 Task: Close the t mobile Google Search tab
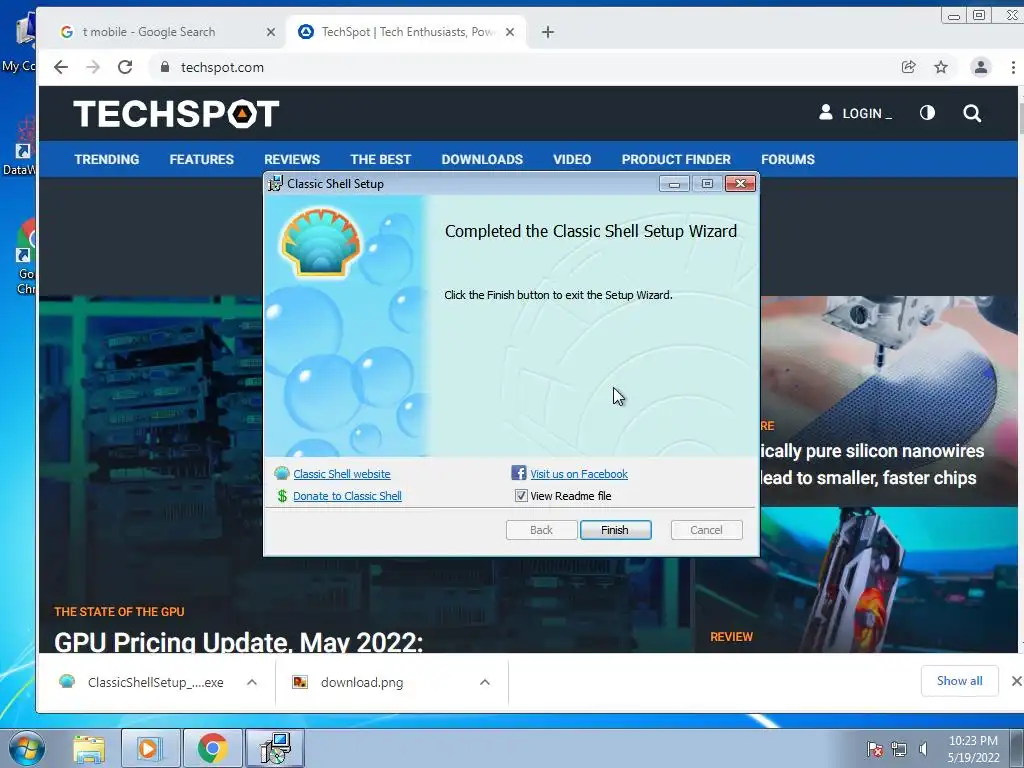click(x=270, y=32)
